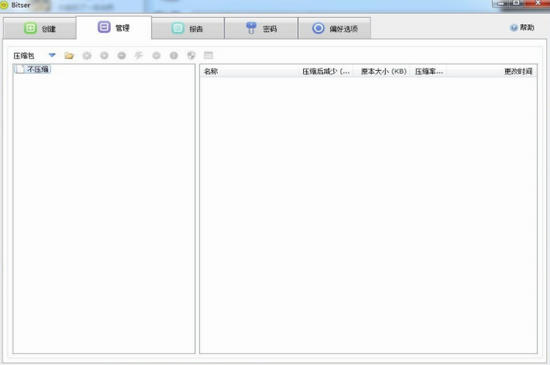550x365 pixels.
Task: Sort by the 压缩后减少 column header
Action: click(326, 72)
